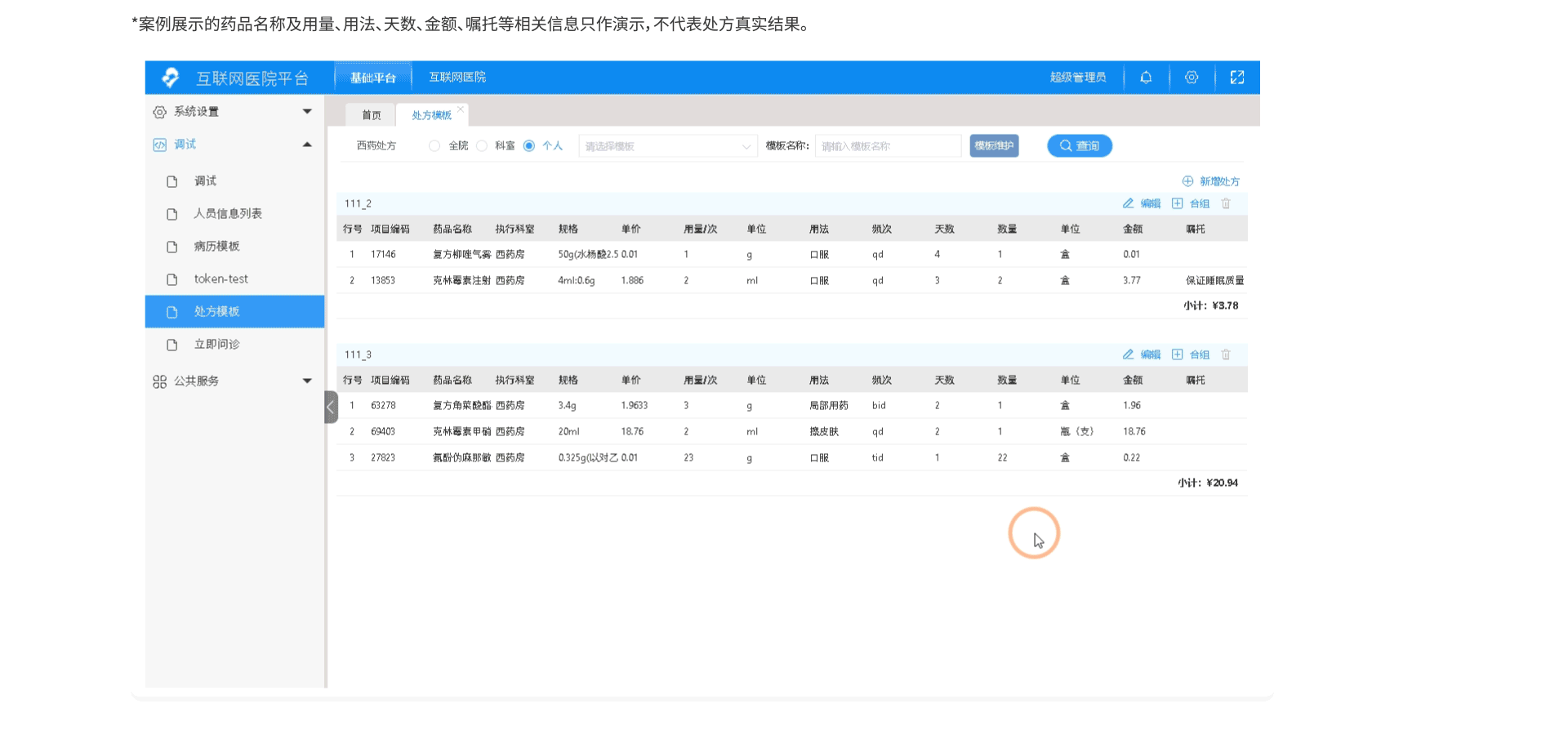Screen dimensions: 1568x735
Task: Click the 超级管理员 user label
Action: [1078, 78]
